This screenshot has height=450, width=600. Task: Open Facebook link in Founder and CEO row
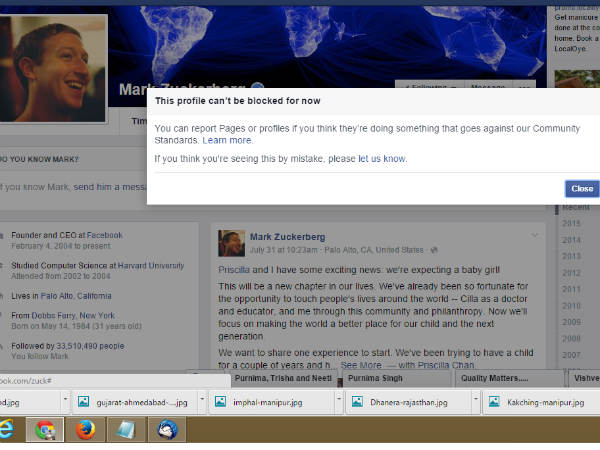coord(104,235)
